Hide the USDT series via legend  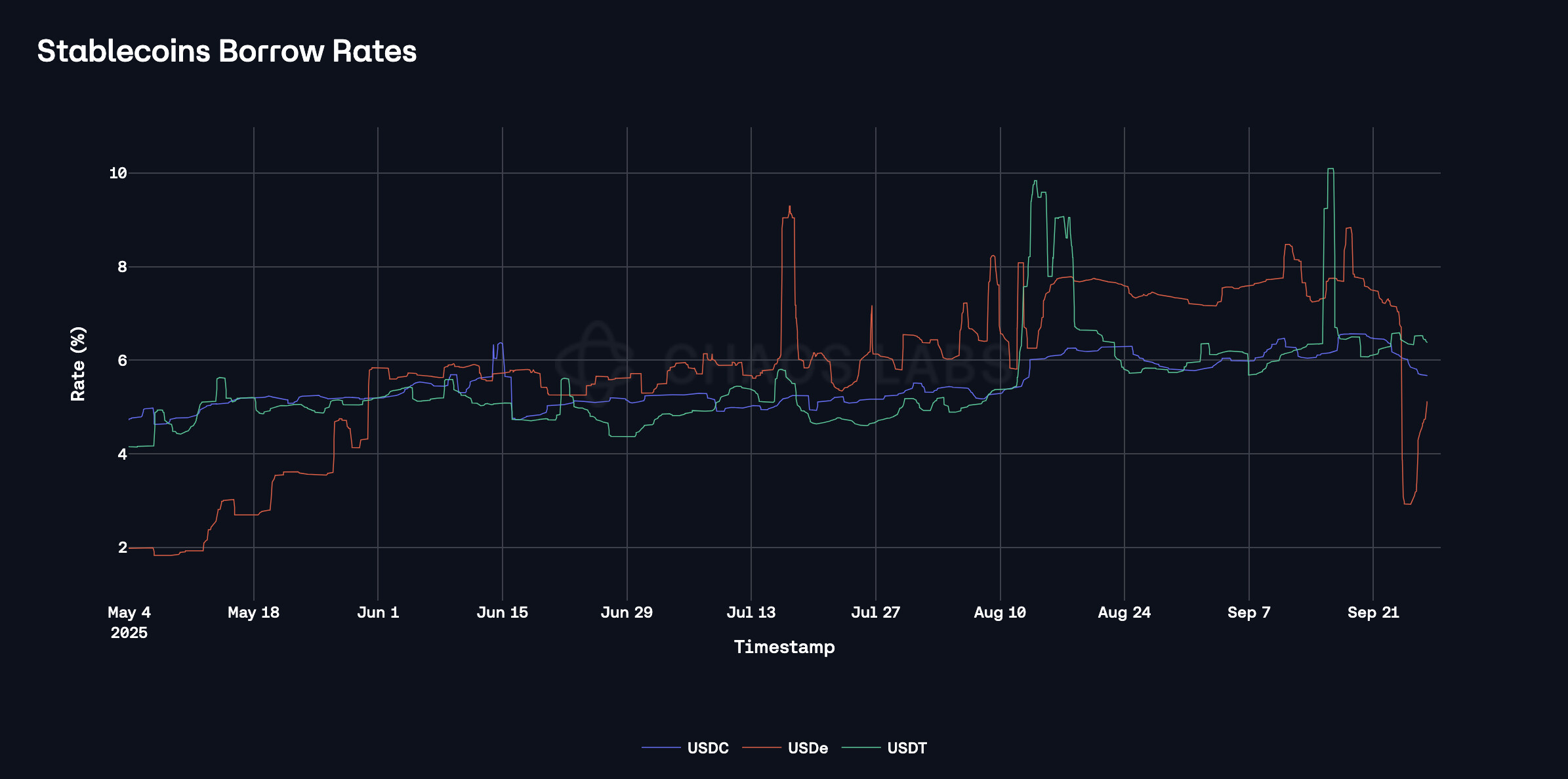(907, 748)
